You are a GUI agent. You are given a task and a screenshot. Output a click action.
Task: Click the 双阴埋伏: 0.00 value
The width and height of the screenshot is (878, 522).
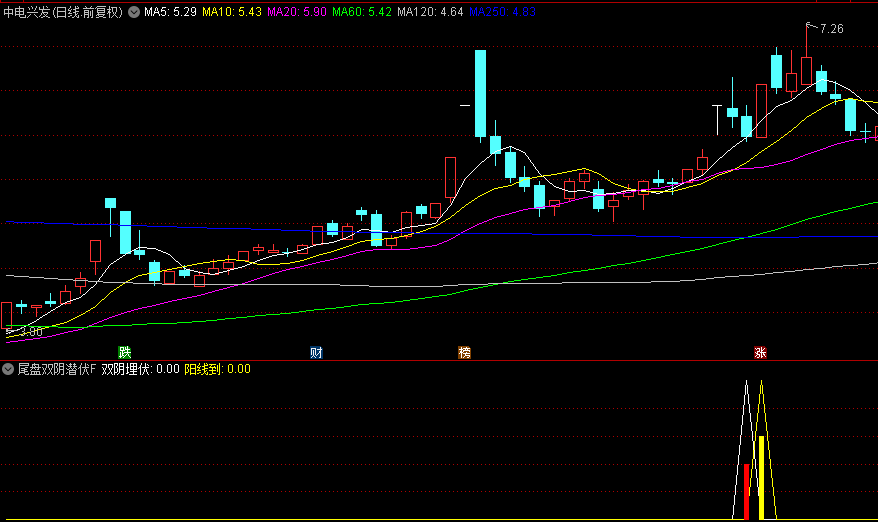[x=141, y=369]
